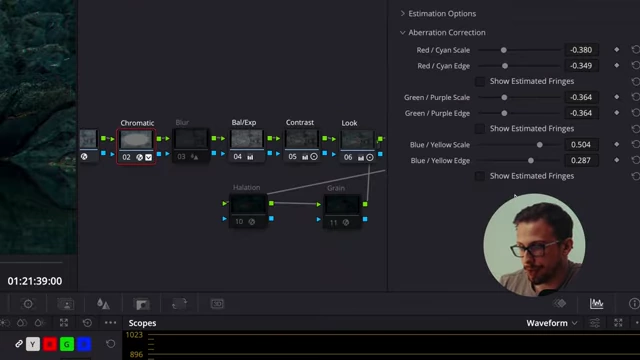This screenshot has height=360, width=640.
Task: Reset all curves with circular arrow icon
Action: (87, 323)
